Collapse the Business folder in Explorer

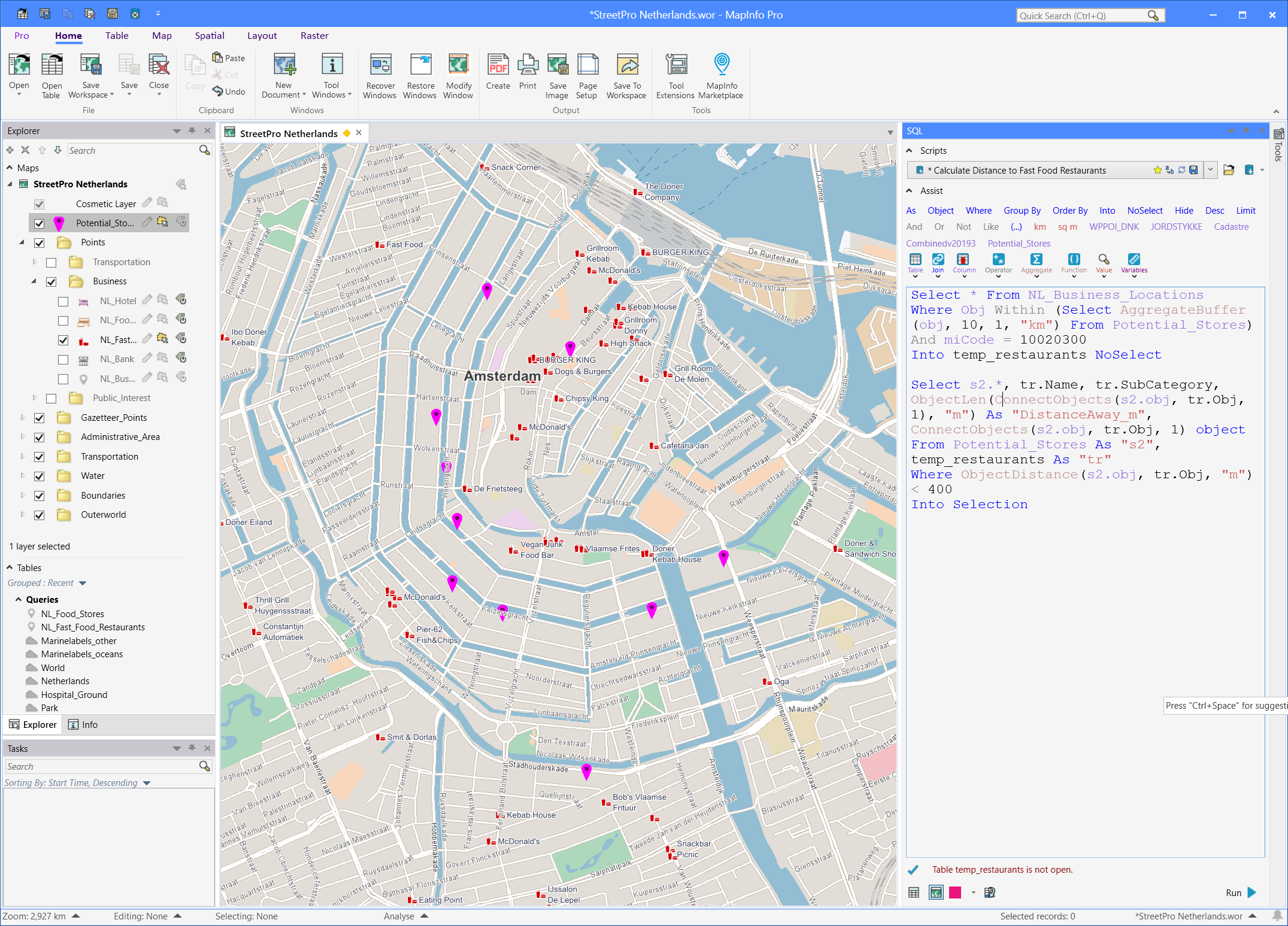tap(34, 281)
